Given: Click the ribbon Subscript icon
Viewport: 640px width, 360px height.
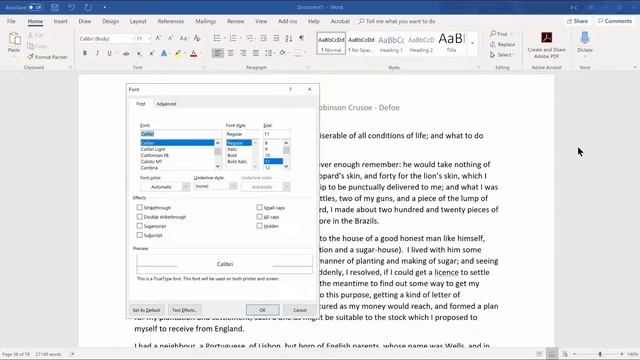Looking at the screenshot, I should pos(139,53).
